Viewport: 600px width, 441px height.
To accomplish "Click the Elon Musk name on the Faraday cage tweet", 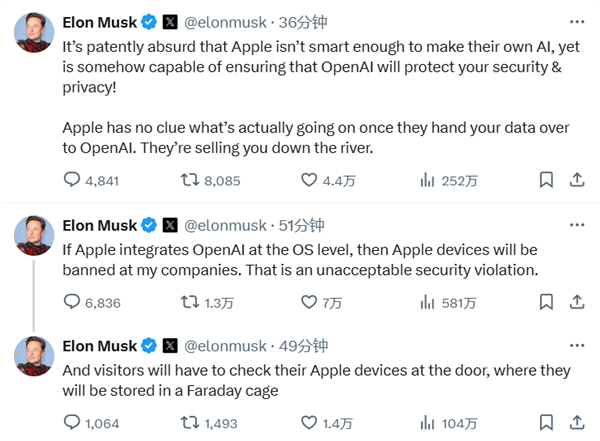I will (99, 346).
